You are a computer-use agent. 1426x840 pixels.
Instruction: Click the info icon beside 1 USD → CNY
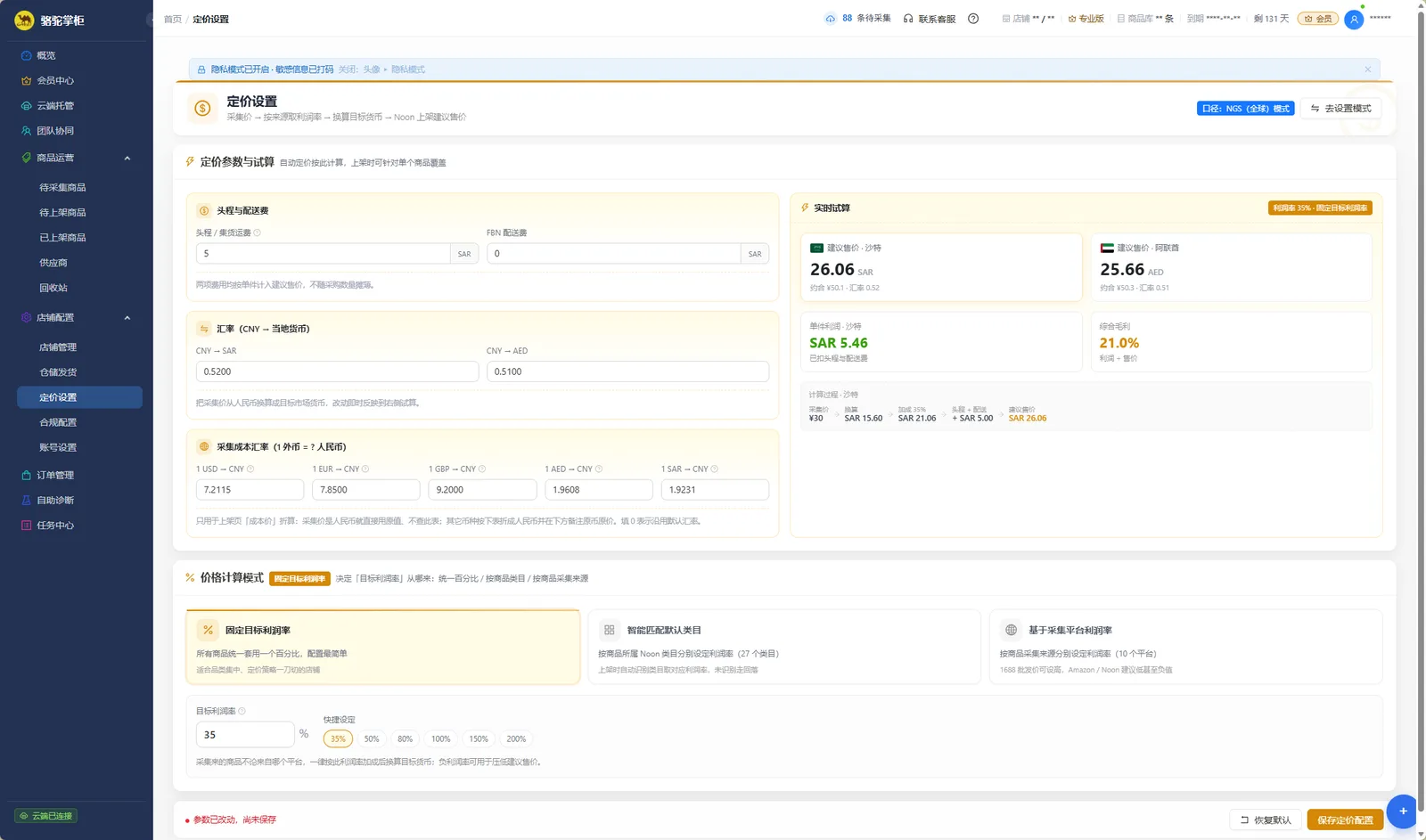(x=250, y=469)
